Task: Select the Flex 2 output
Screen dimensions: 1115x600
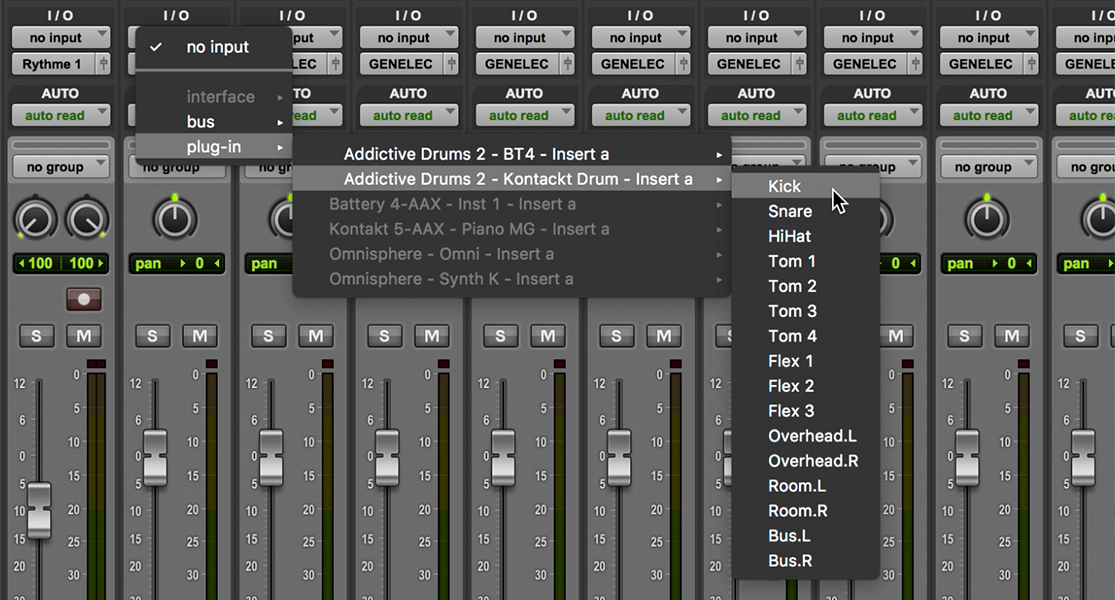Action: [806, 386]
